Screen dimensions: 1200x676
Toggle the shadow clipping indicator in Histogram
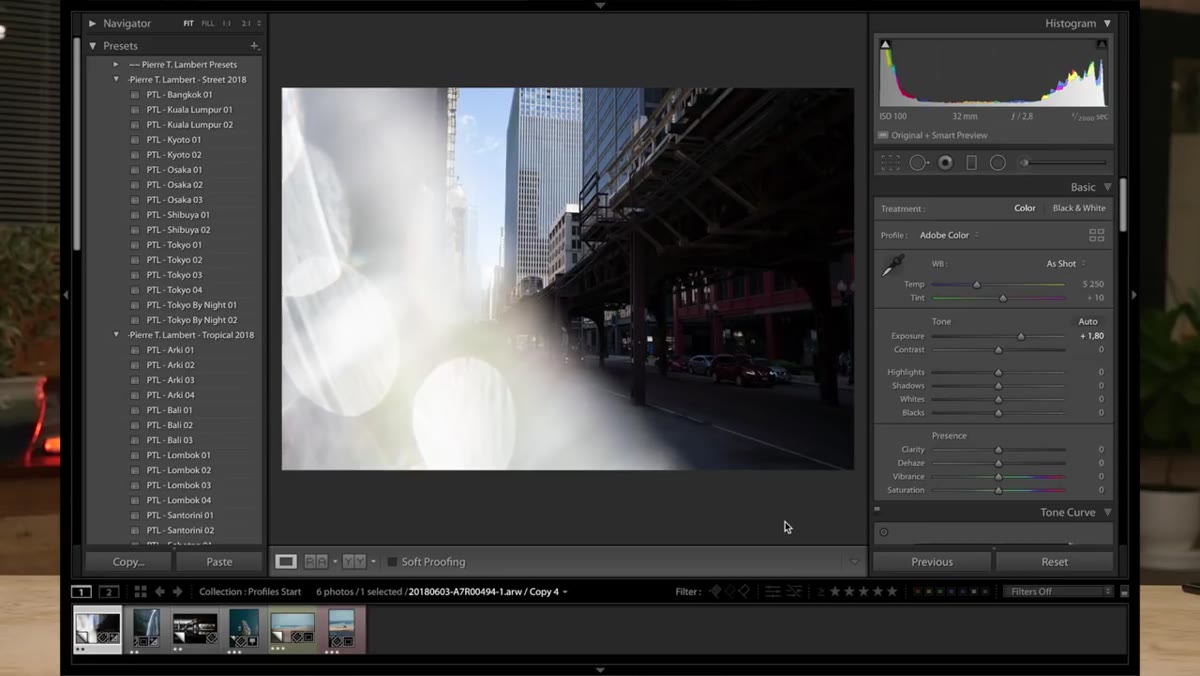tap(885, 44)
